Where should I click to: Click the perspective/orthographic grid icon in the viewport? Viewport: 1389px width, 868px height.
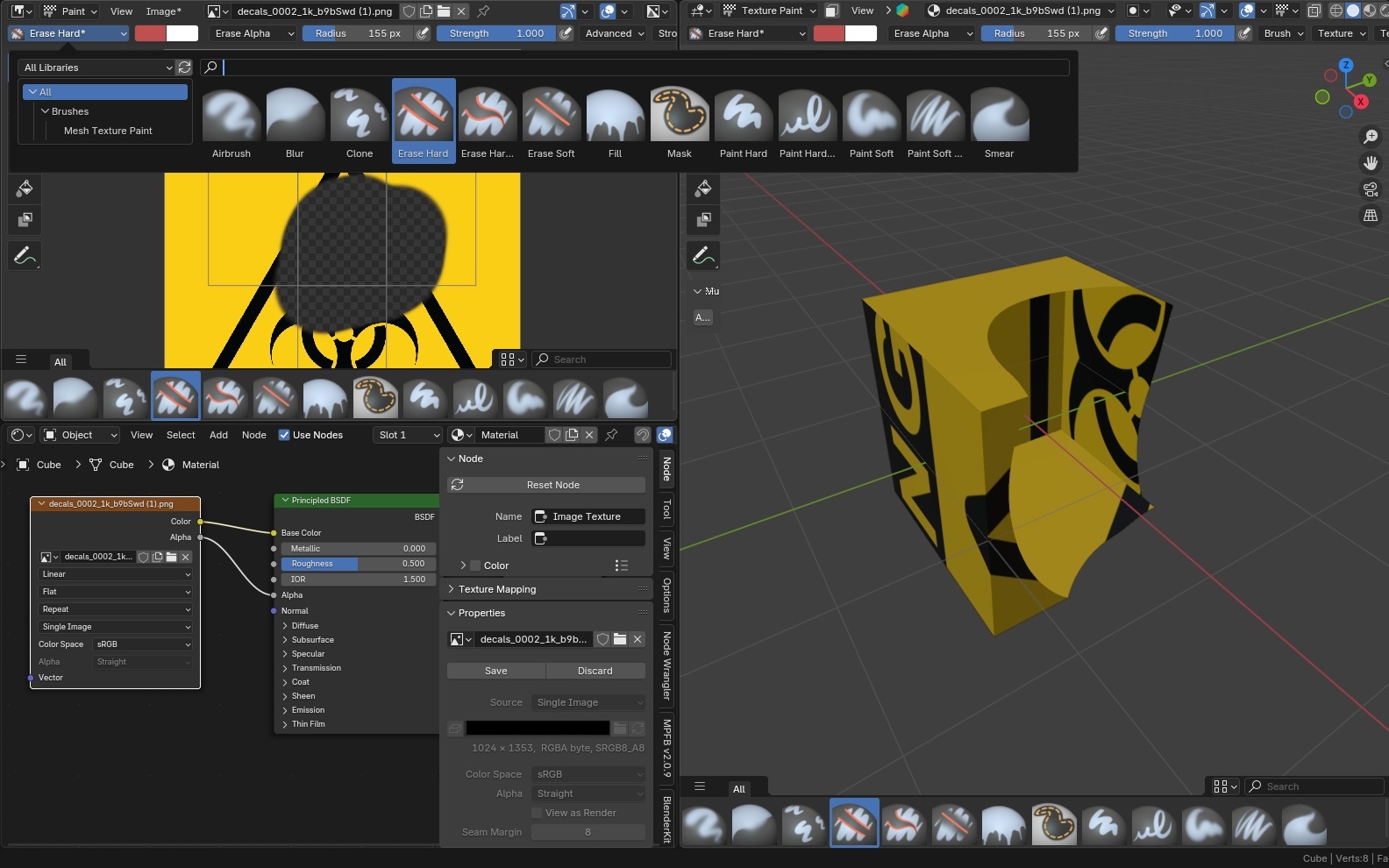pyautogui.click(x=1371, y=216)
